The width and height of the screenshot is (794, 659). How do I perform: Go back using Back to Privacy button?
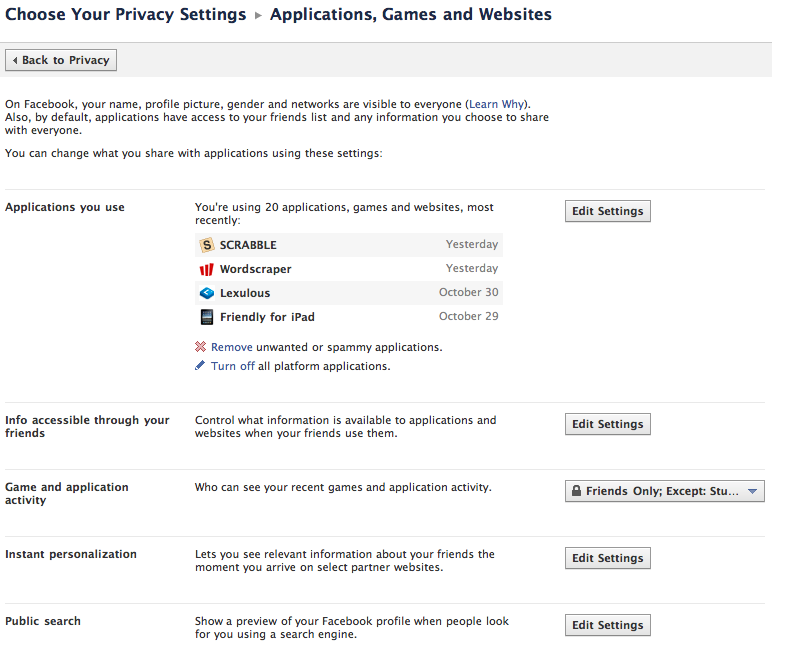click(x=61, y=60)
